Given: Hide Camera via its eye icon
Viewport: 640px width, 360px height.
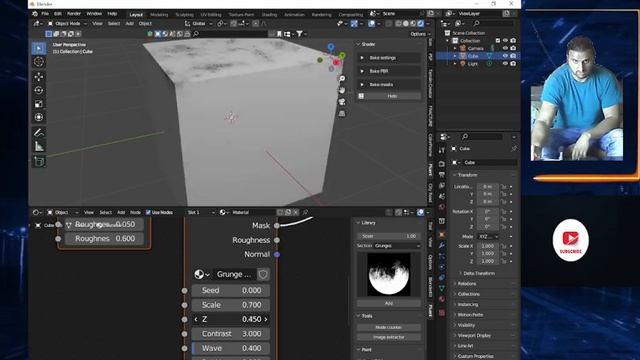Looking at the screenshot, I should coord(505,48).
